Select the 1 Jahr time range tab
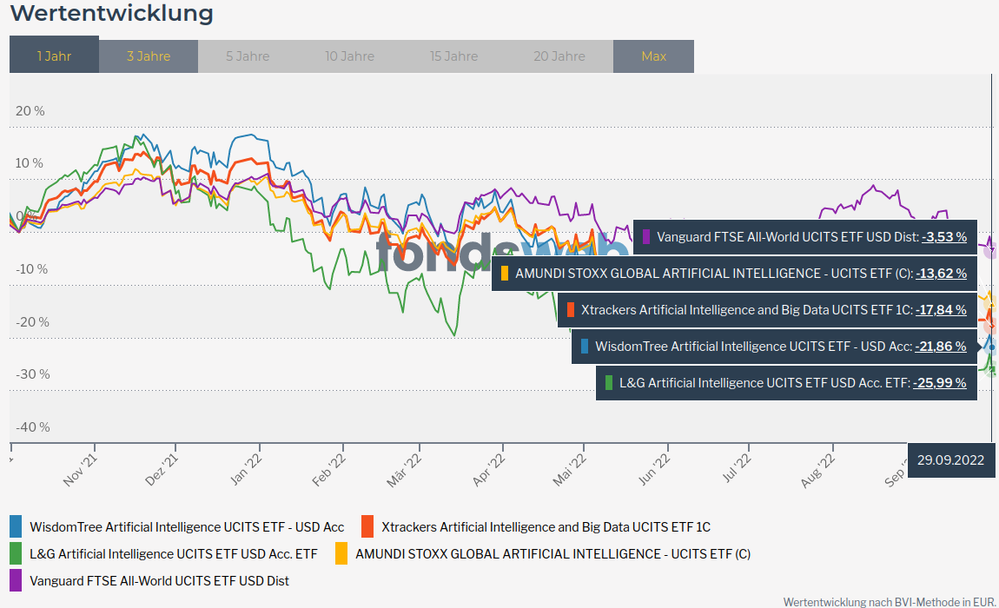Screen dimensions: 999x608 coord(54,56)
